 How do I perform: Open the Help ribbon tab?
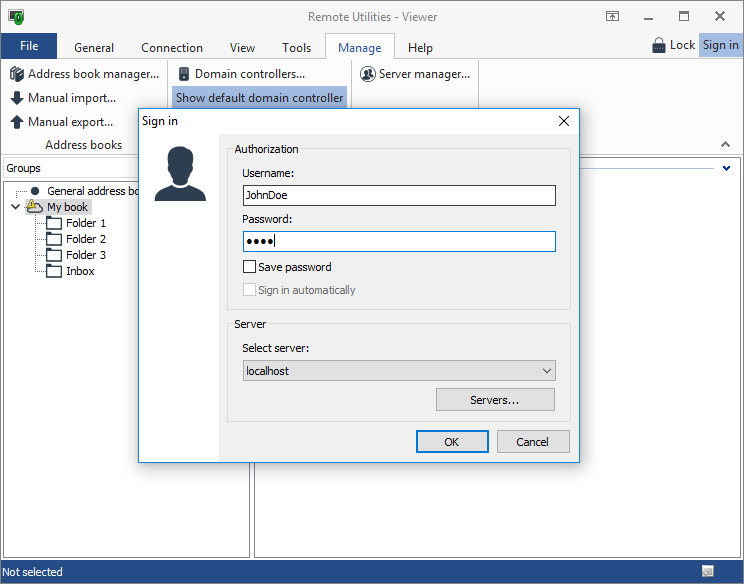tap(420, 48)
